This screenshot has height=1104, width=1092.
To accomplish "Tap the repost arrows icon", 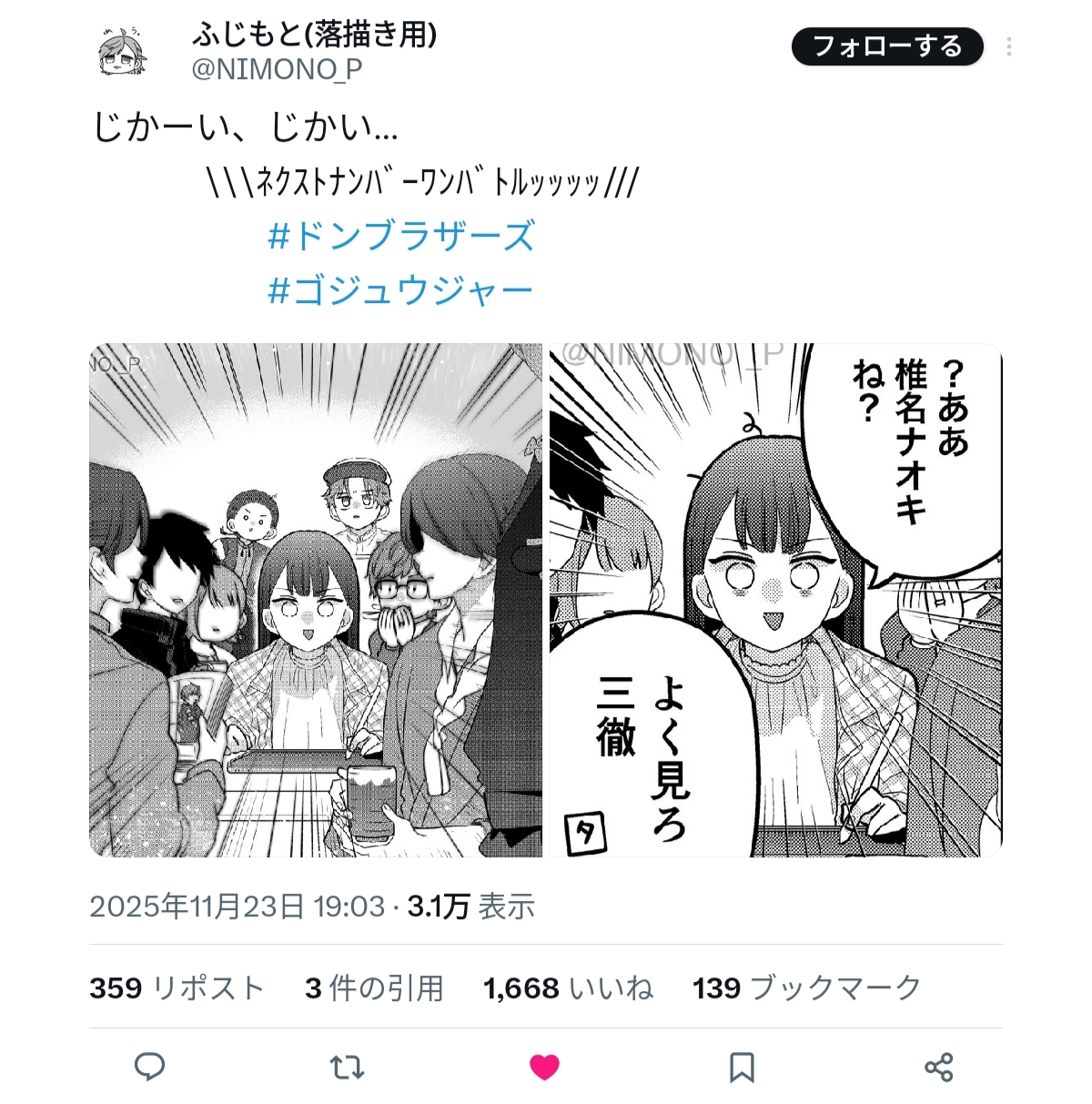I will pos(347,1067).
